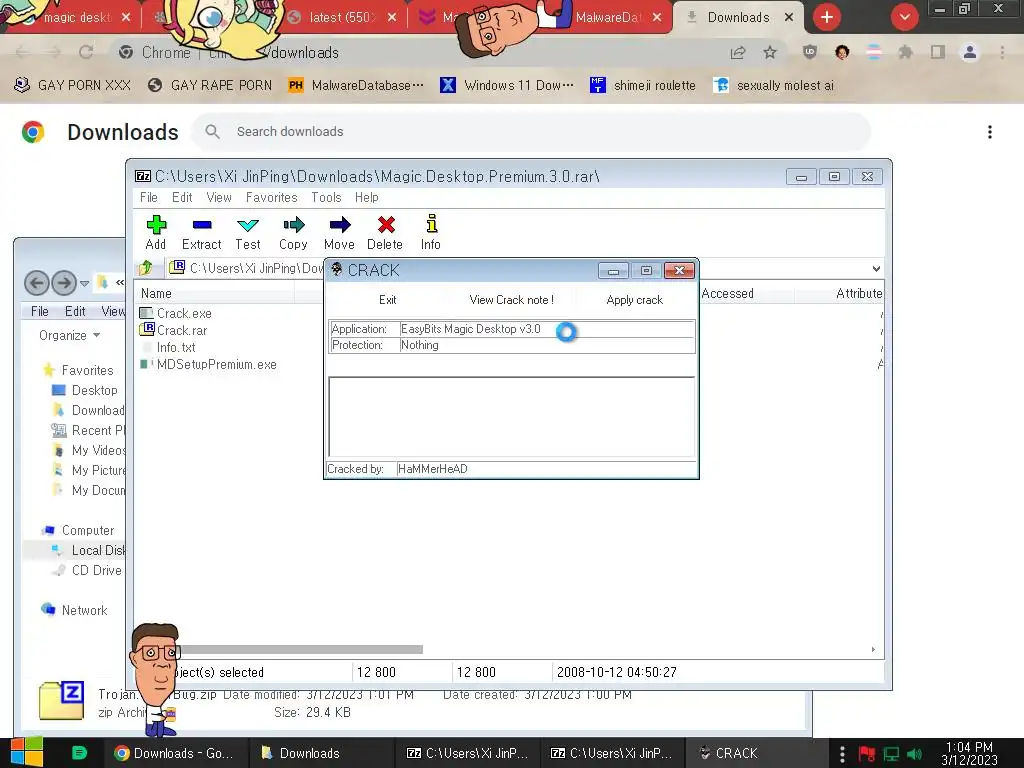Click the share page icon in address bar
This screenshot has height=768, width=1024.
pyautogui.click(x=738, y=52)
